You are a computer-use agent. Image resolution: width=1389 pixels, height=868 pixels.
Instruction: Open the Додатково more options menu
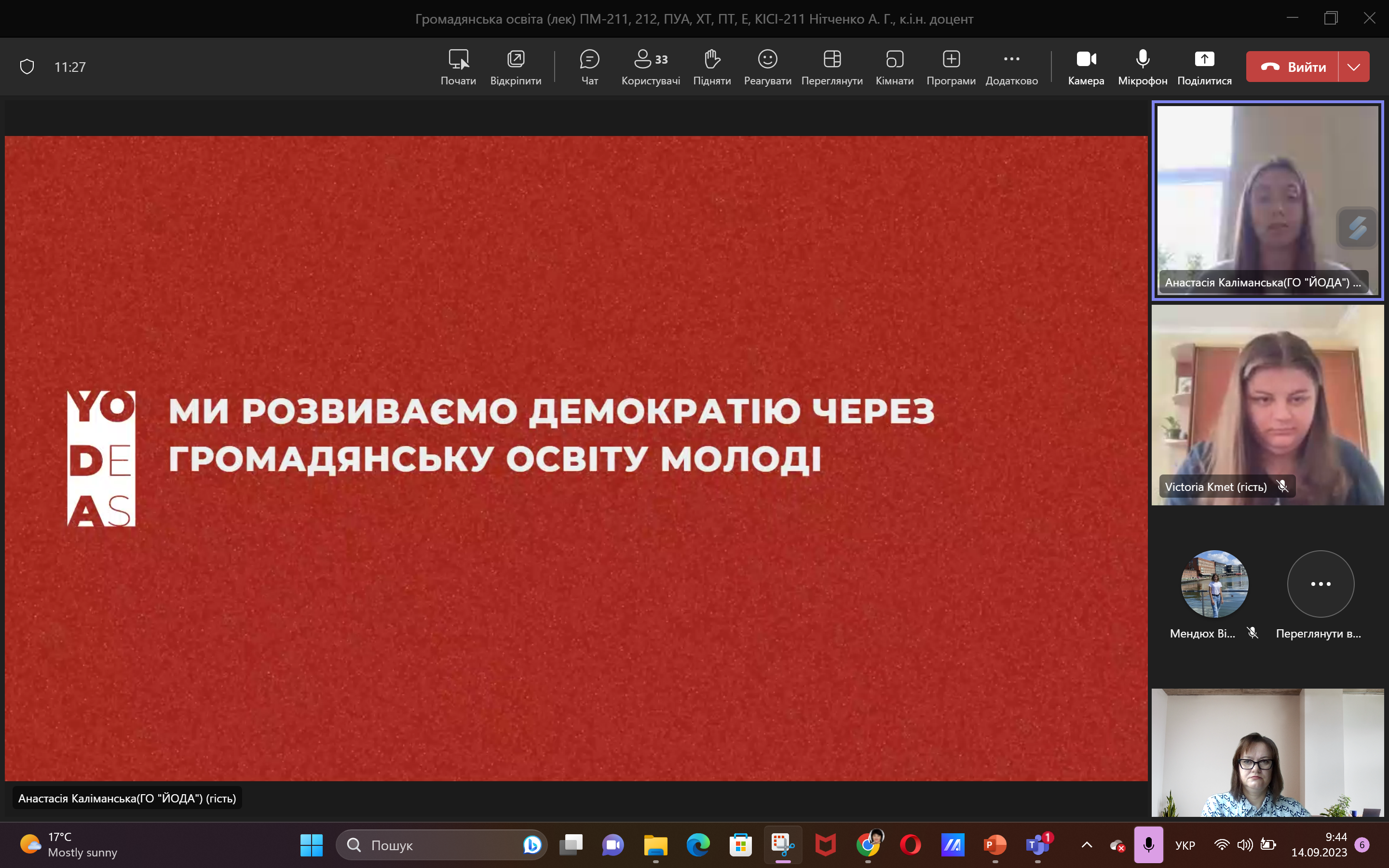coord(1011,67)
